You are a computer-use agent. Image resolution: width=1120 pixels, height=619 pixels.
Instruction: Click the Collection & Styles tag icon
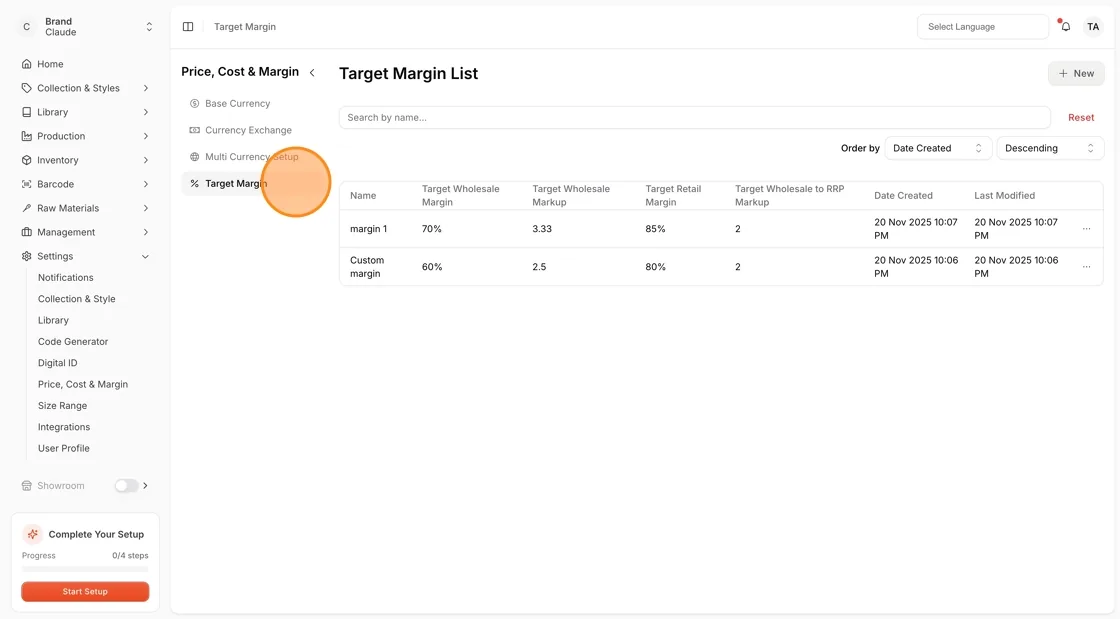[x=26, y=88]
